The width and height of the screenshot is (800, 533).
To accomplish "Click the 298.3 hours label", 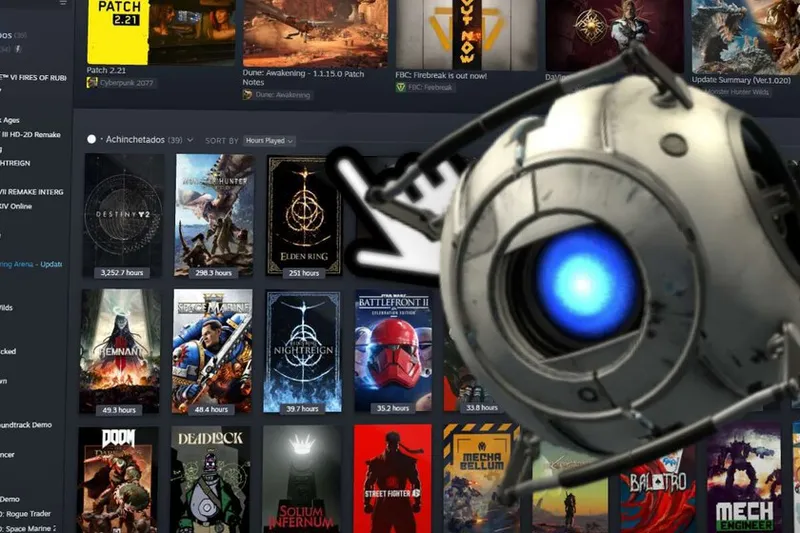I will click(213, 273).
